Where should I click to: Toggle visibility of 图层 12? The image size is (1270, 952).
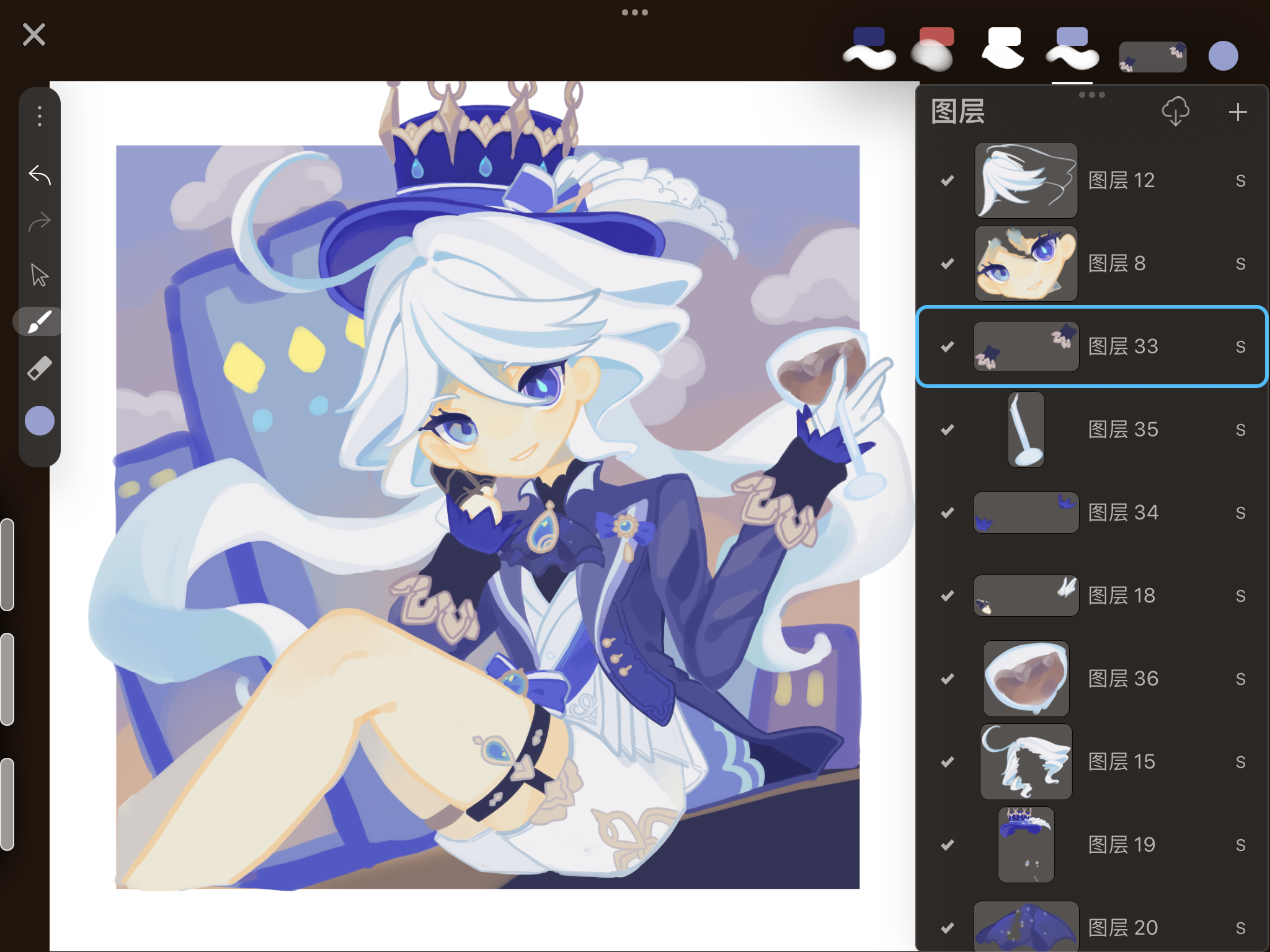(x=948, y=180)
